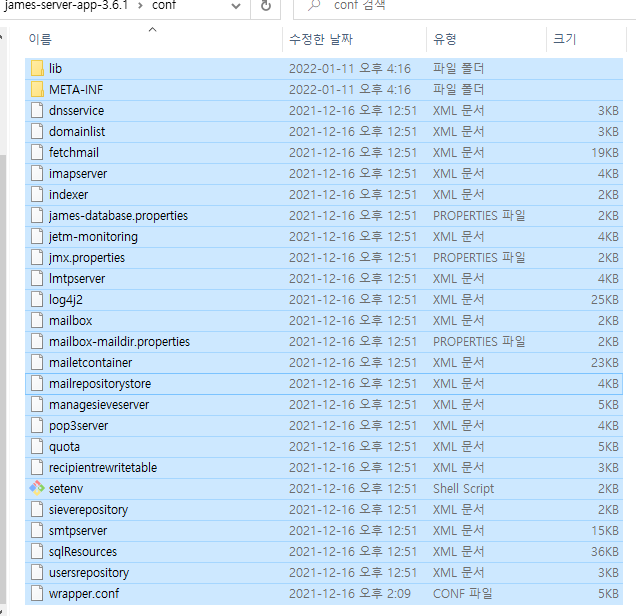Viewport: 636px width, 616px height.
Task: Click the sieverepository file icon
Action: pyautogui.click(x=37, y=510)
